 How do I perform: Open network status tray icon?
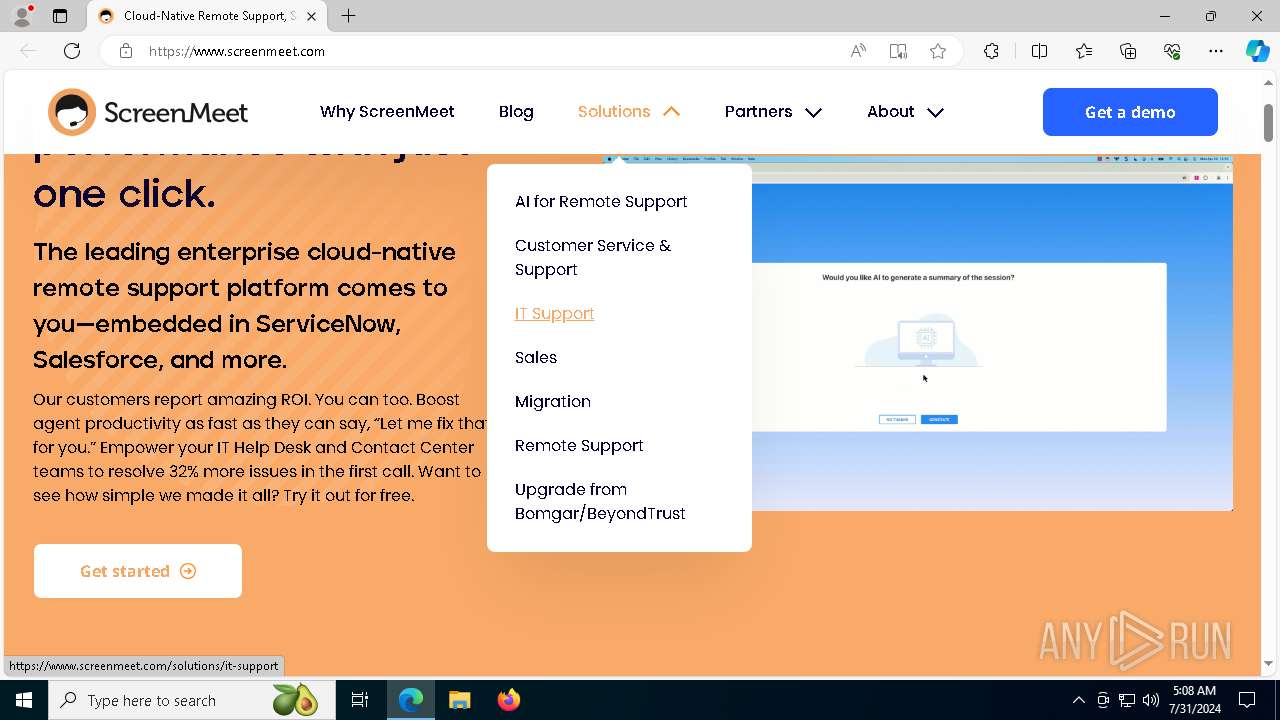click(1127, 700)
